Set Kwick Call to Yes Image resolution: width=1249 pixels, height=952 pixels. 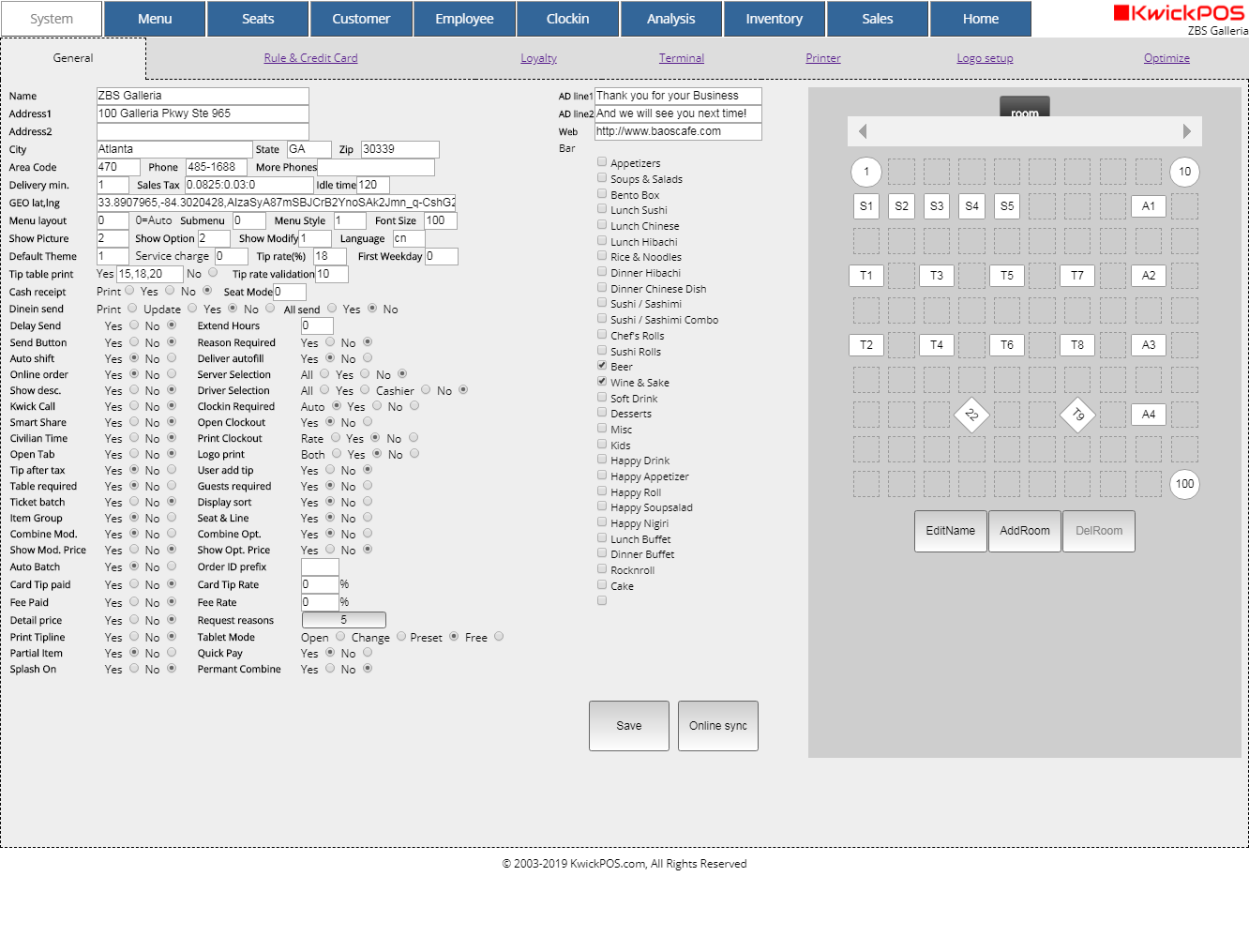(134, 406)
